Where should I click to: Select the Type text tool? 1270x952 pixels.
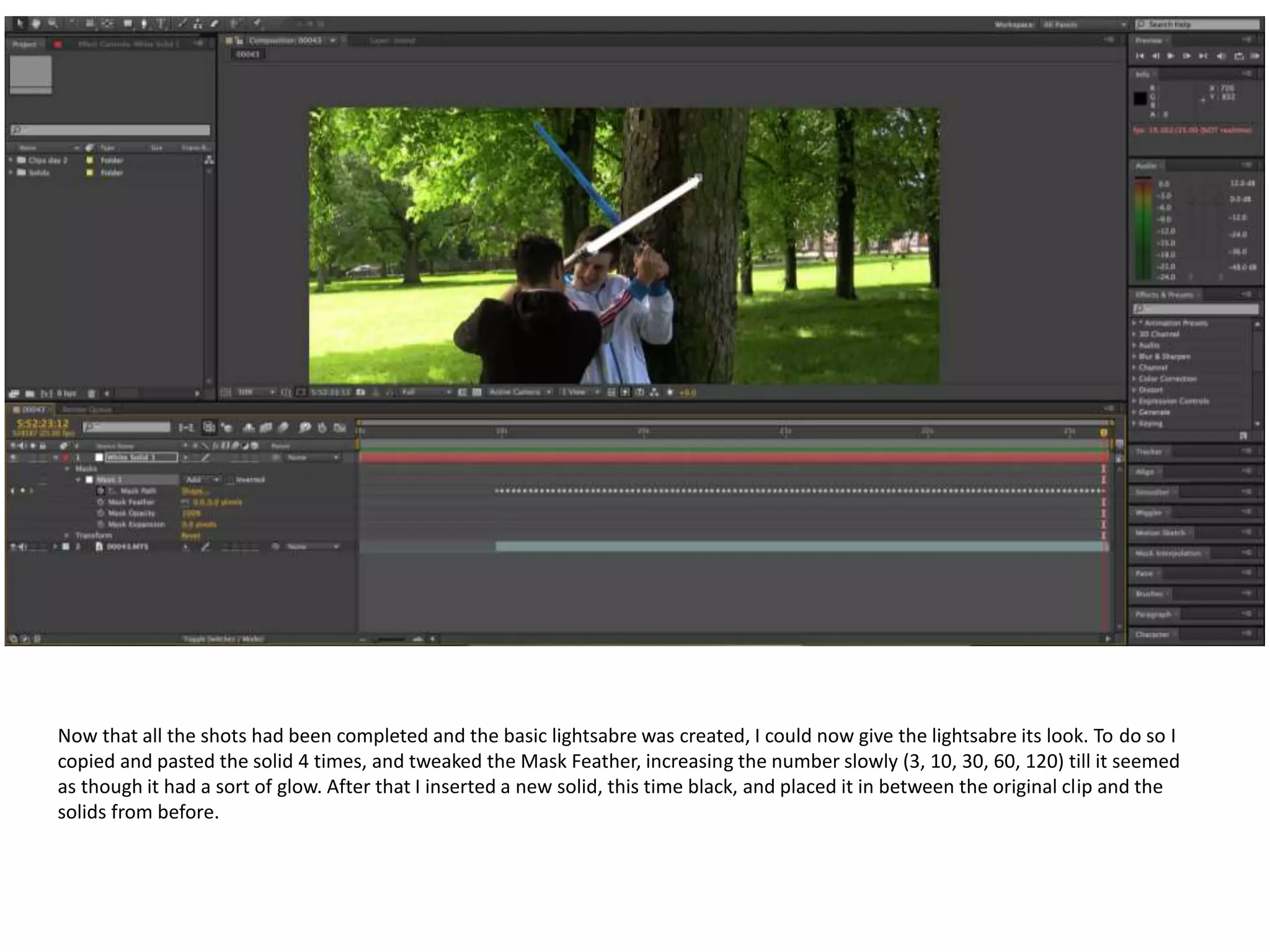pyautogui.click(x=161, y=24)
